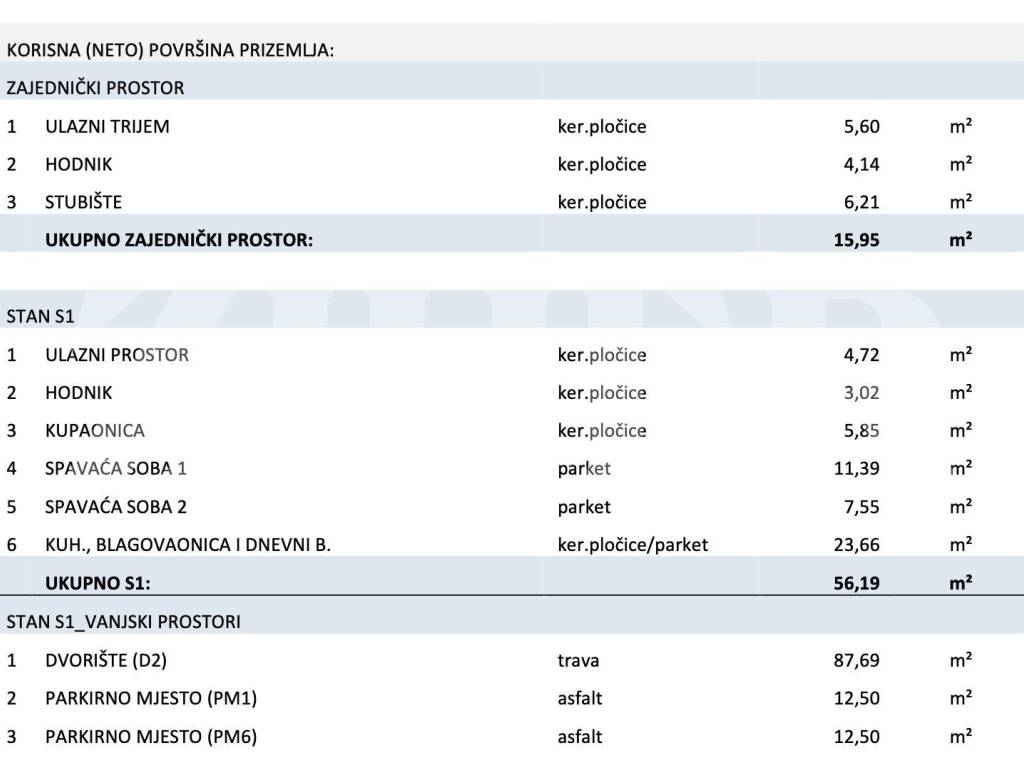This screenshot has width=1024, height=768.
Task: Click the 'STAN S1_VANJSKI PROSTORI' header
Action: (123, 622)
